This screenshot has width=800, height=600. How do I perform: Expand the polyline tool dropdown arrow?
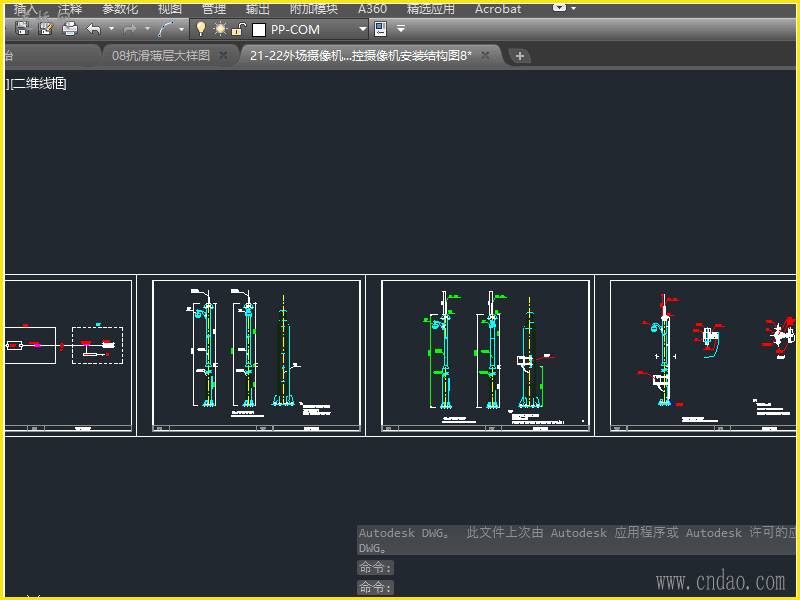[x=181, y=29]
